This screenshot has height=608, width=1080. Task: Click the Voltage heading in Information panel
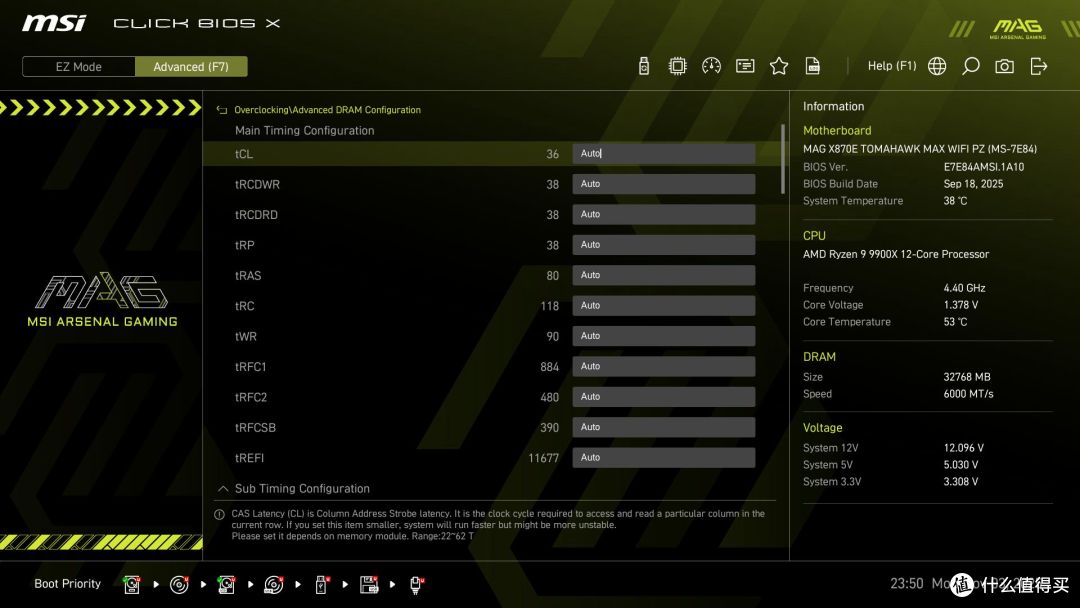click(822, 428)
